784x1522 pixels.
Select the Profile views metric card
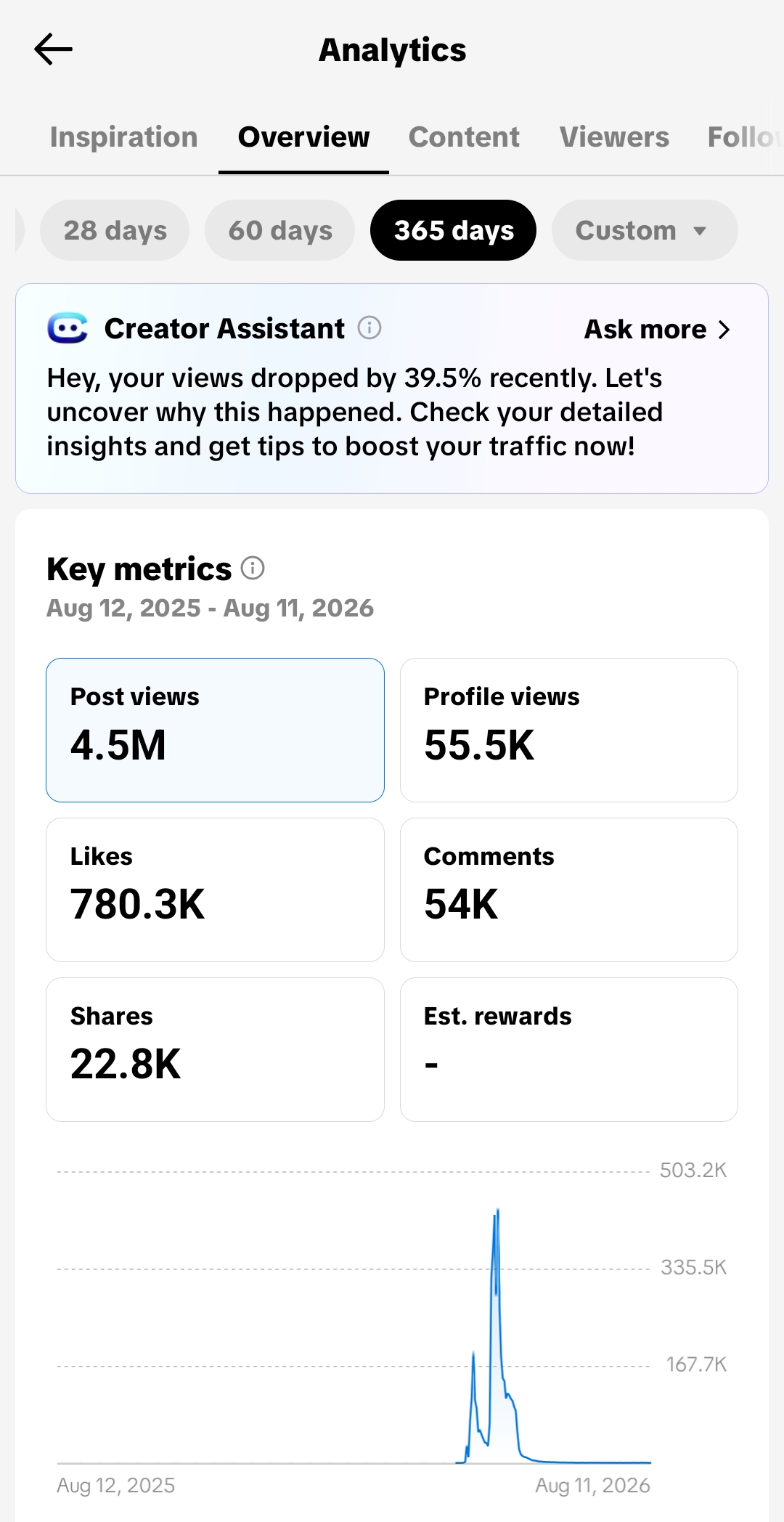pos(569,730)
